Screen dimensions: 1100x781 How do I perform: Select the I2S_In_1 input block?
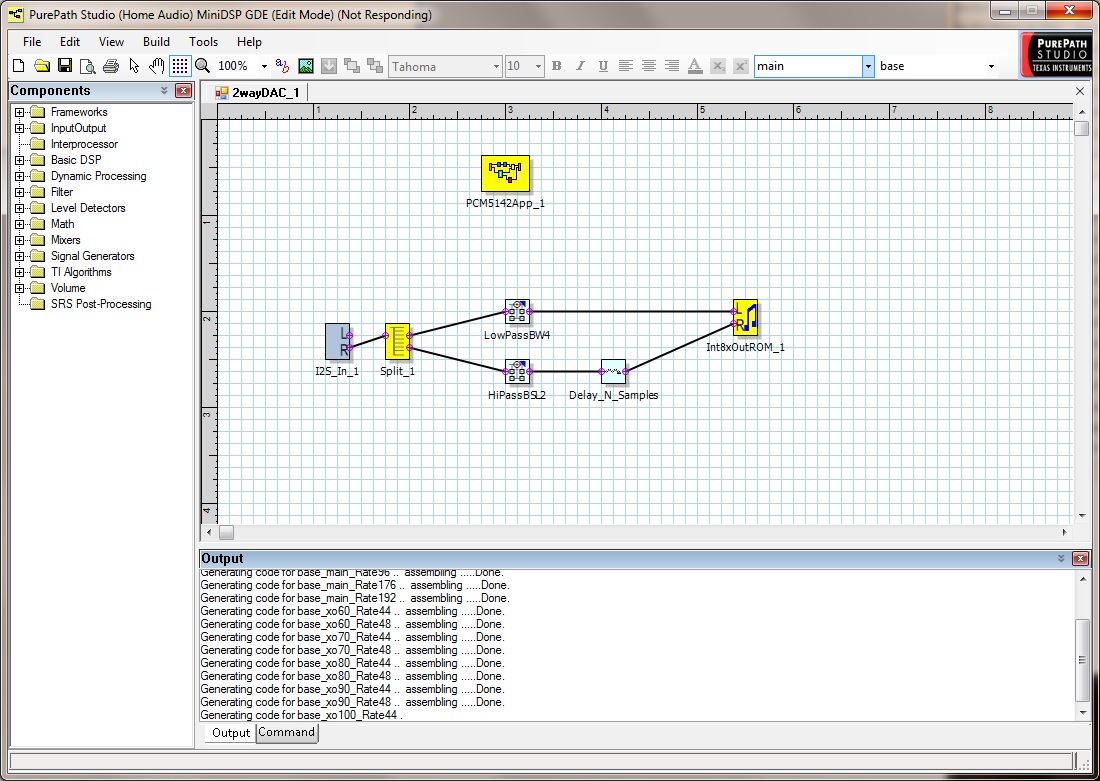click(338, 342)
